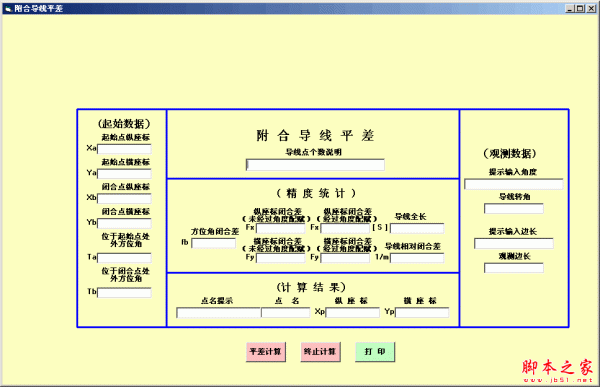
Task: Click the (起始数据) section label
Action: click(x=124, y=123)
